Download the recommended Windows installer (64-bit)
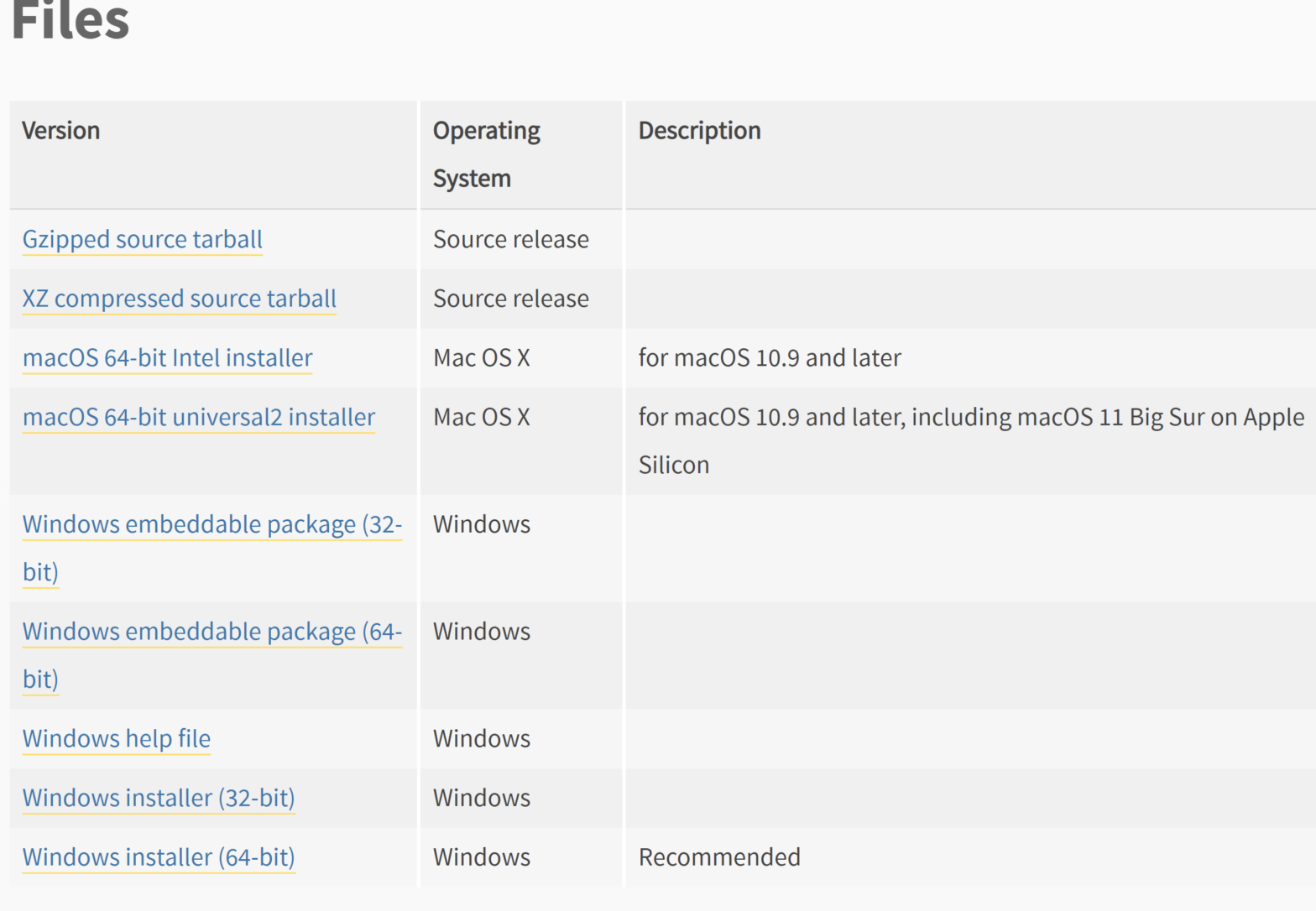The height and width of the screenshot is (911, 1316). [158, 858]
